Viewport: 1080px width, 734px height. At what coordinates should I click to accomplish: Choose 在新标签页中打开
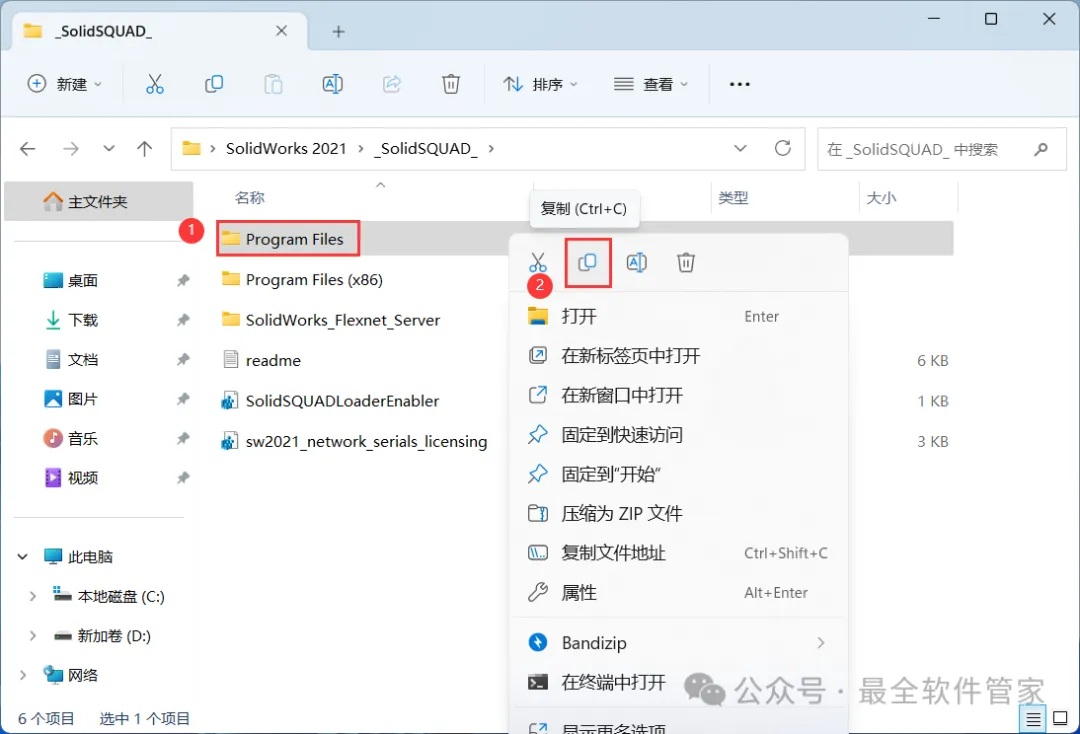pyautogui.click(x=678, y=355)
